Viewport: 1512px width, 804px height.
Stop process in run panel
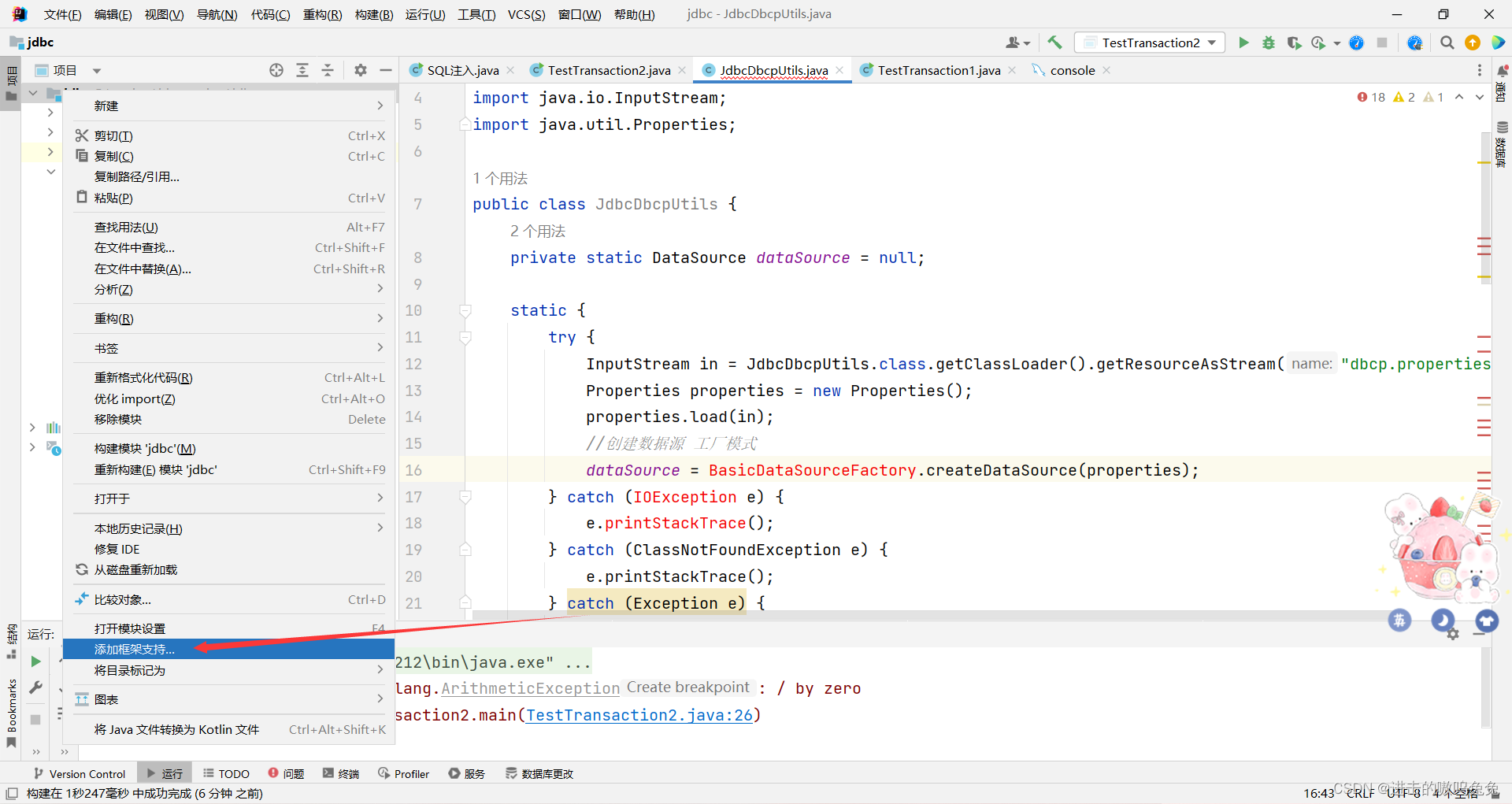(35, 719)
